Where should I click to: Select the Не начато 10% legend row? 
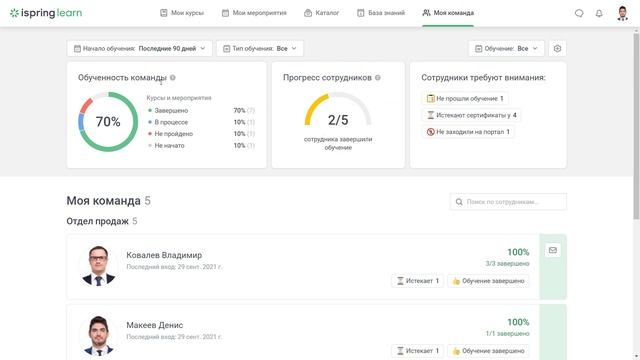pos(201,145)
